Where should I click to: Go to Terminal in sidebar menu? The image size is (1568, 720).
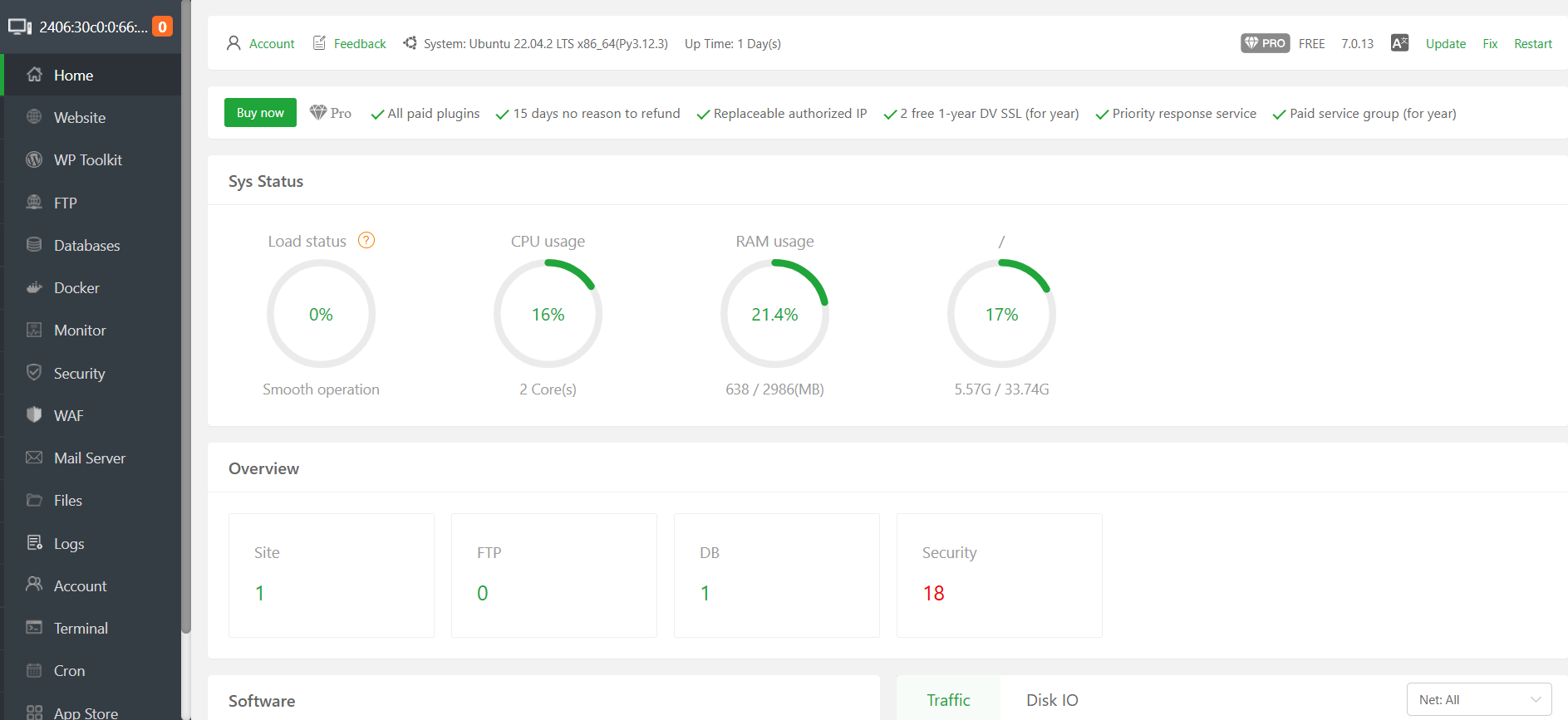tap(81, 629)
